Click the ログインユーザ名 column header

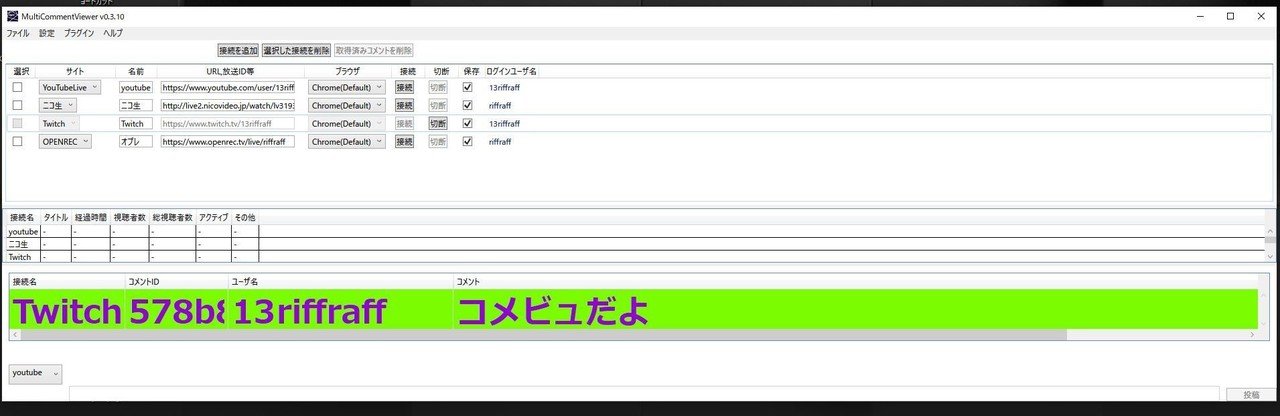[511, 71]
